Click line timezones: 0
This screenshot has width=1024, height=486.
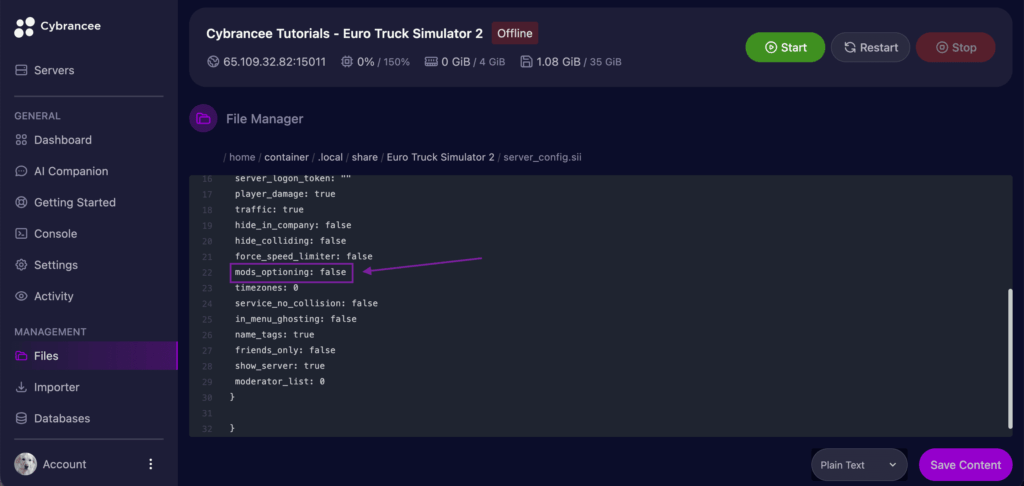pyautogui.click(x=266, y=288)
